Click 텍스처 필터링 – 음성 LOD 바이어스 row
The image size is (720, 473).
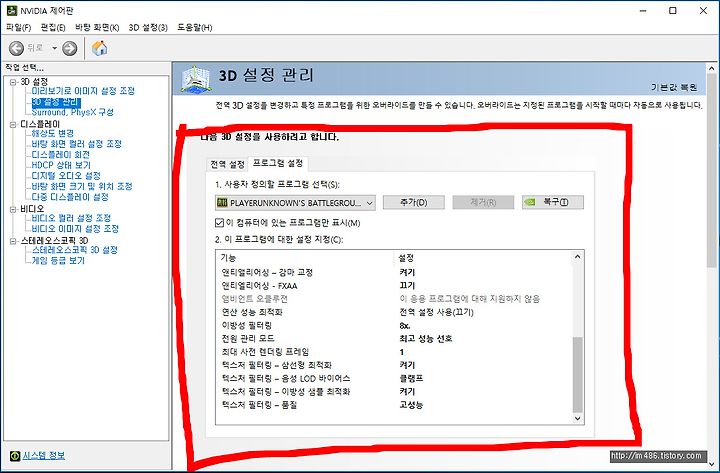394,378
